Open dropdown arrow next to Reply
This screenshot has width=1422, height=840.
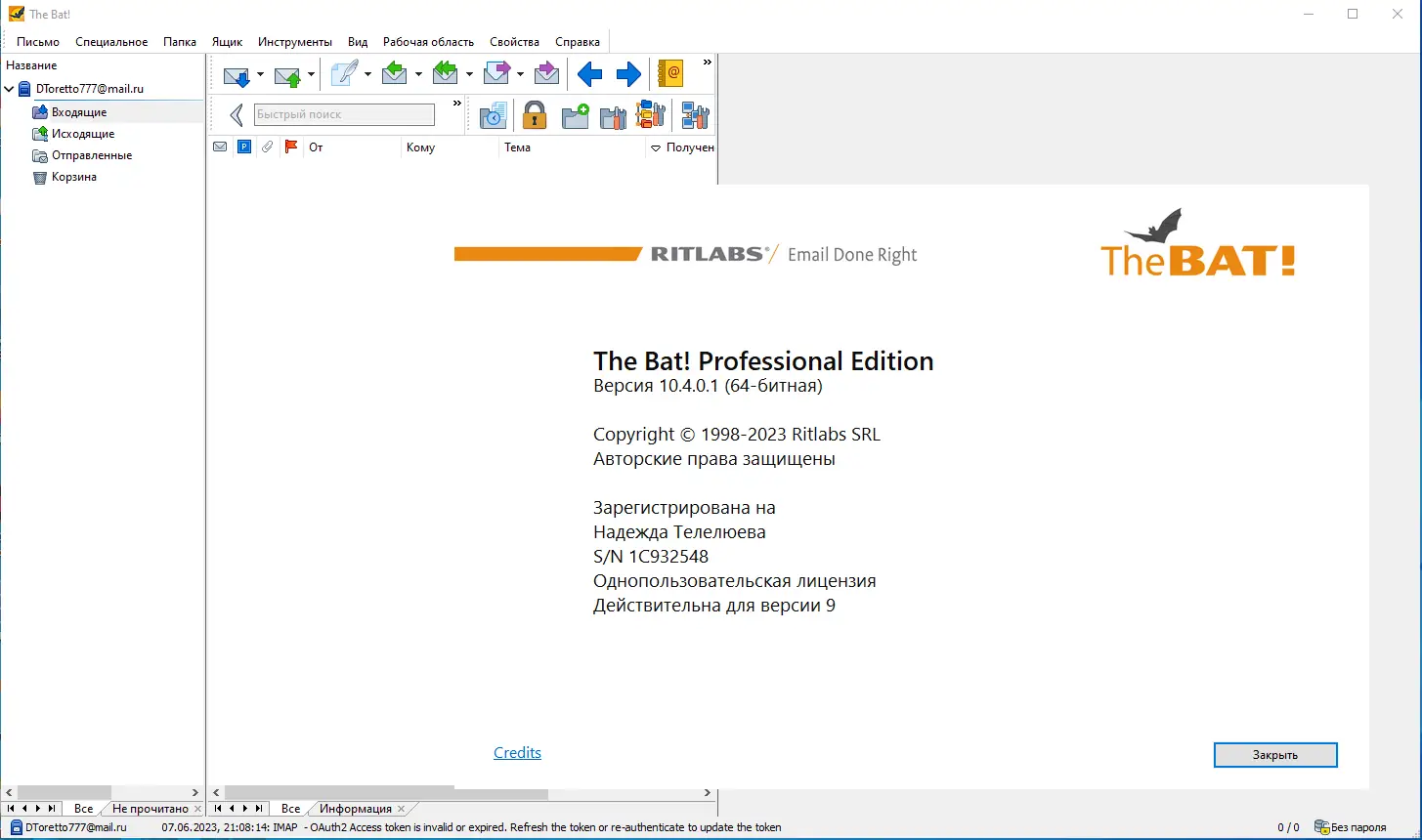[x=418, y=74]
